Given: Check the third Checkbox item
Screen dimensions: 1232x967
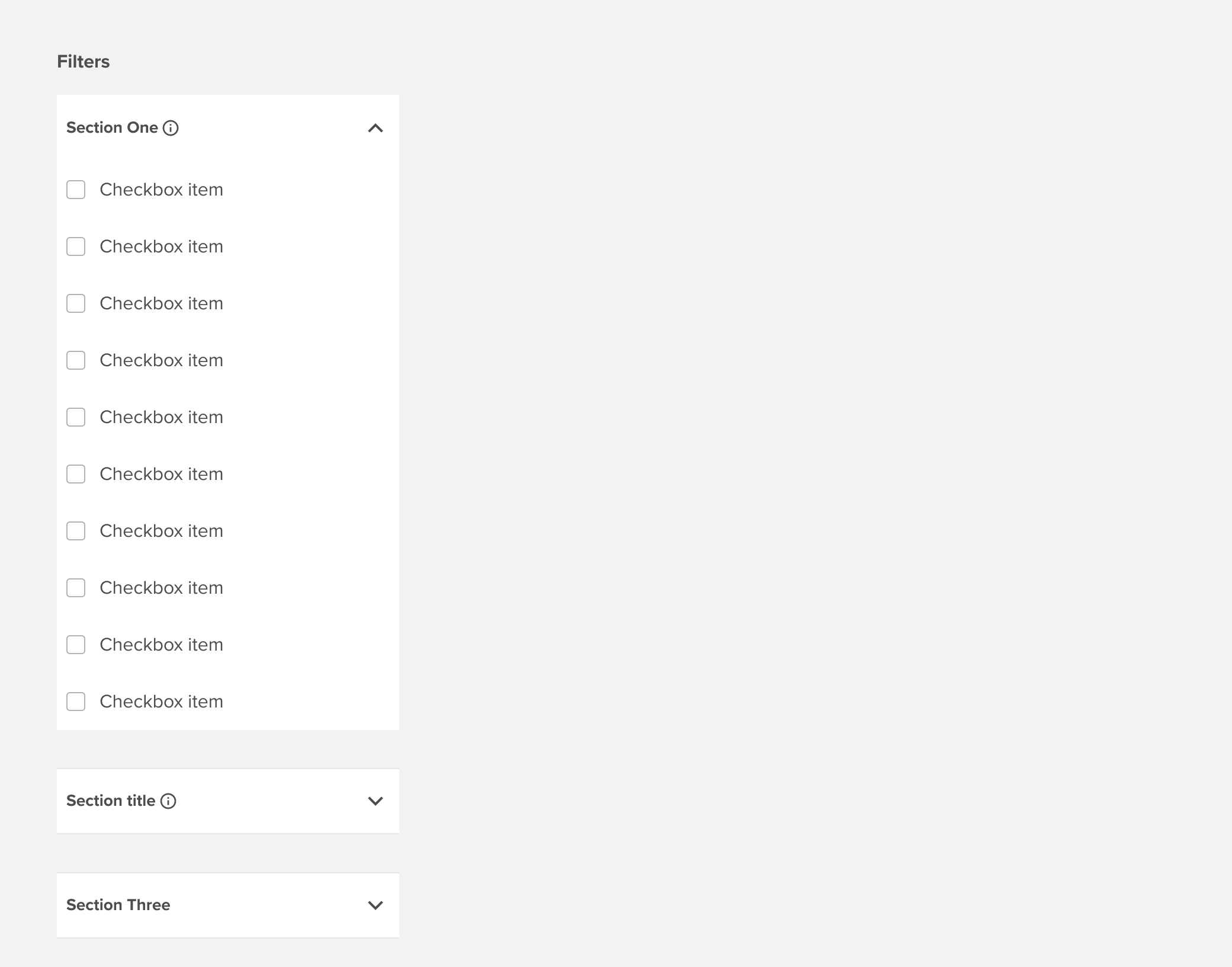Looking at the screenshot, I should (76, 303).
